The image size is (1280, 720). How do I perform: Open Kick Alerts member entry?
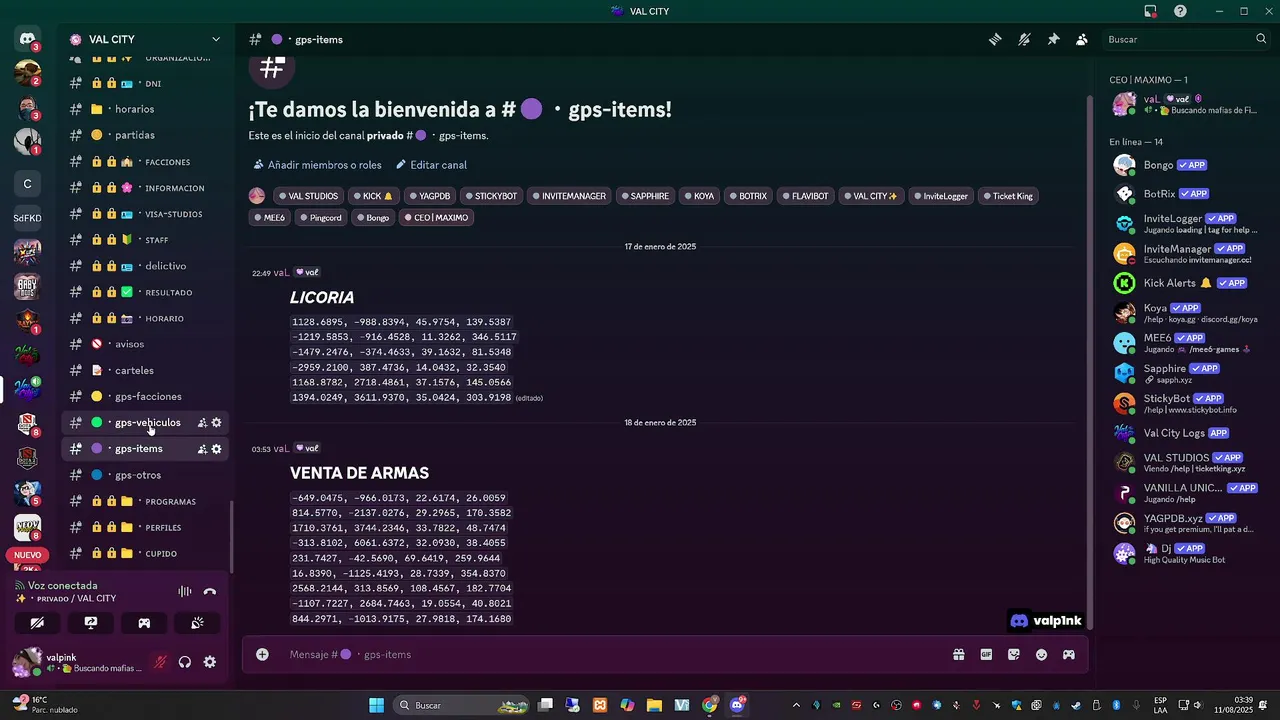pos(1185,283)
